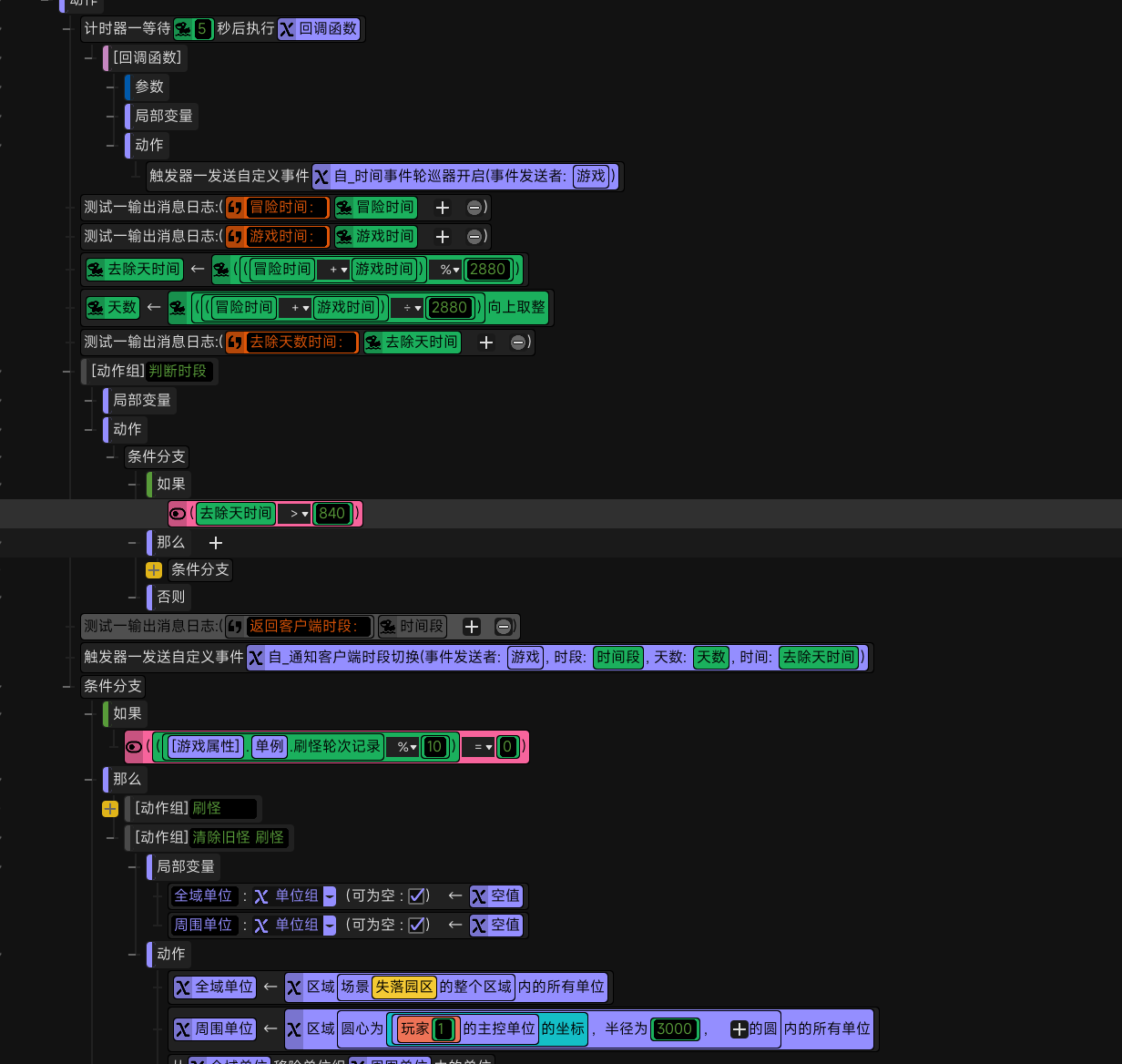Expand collapsed [动作组] 刷怪 group
This screenshot has height=1064, width=1122.
coord(110,809)
